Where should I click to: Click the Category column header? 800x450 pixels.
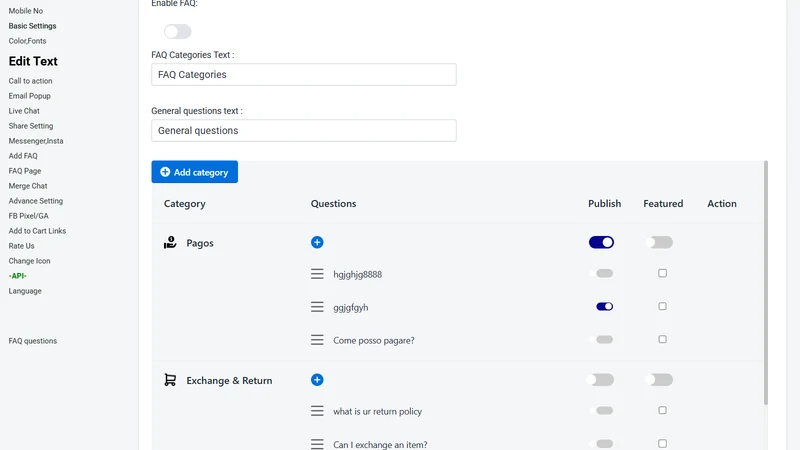point(184,204)
